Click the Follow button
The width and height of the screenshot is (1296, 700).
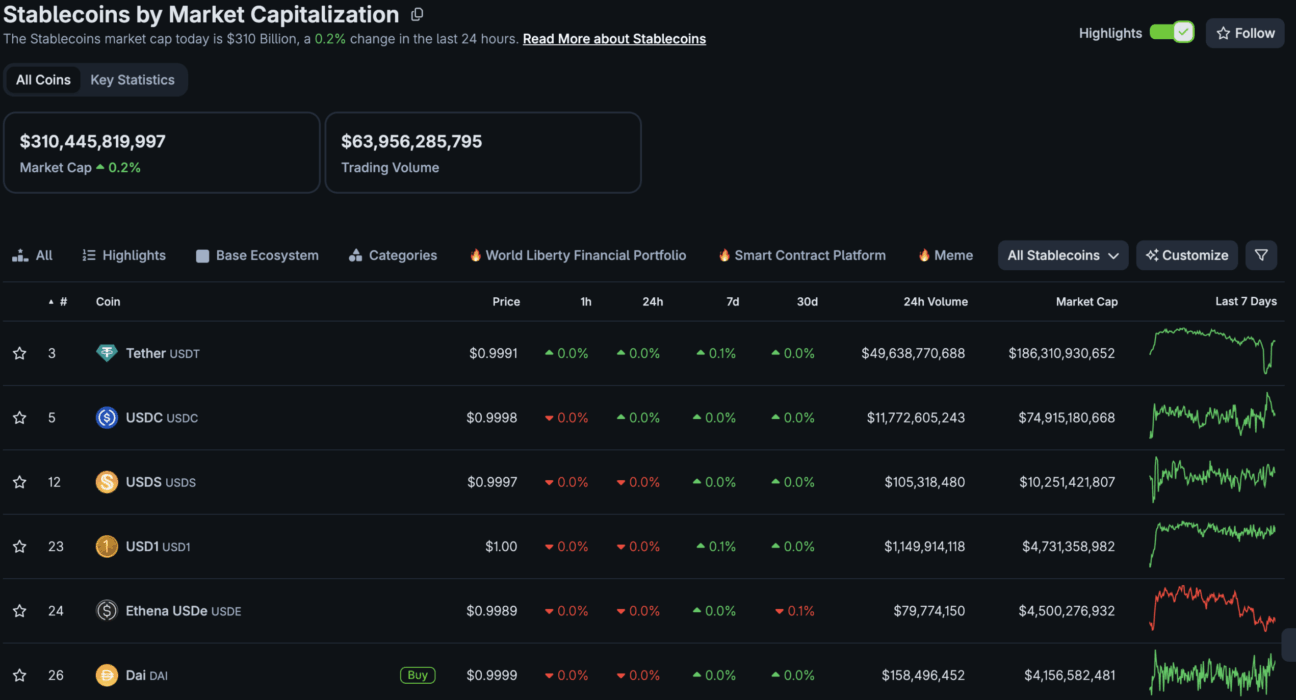pos(1245,33)
